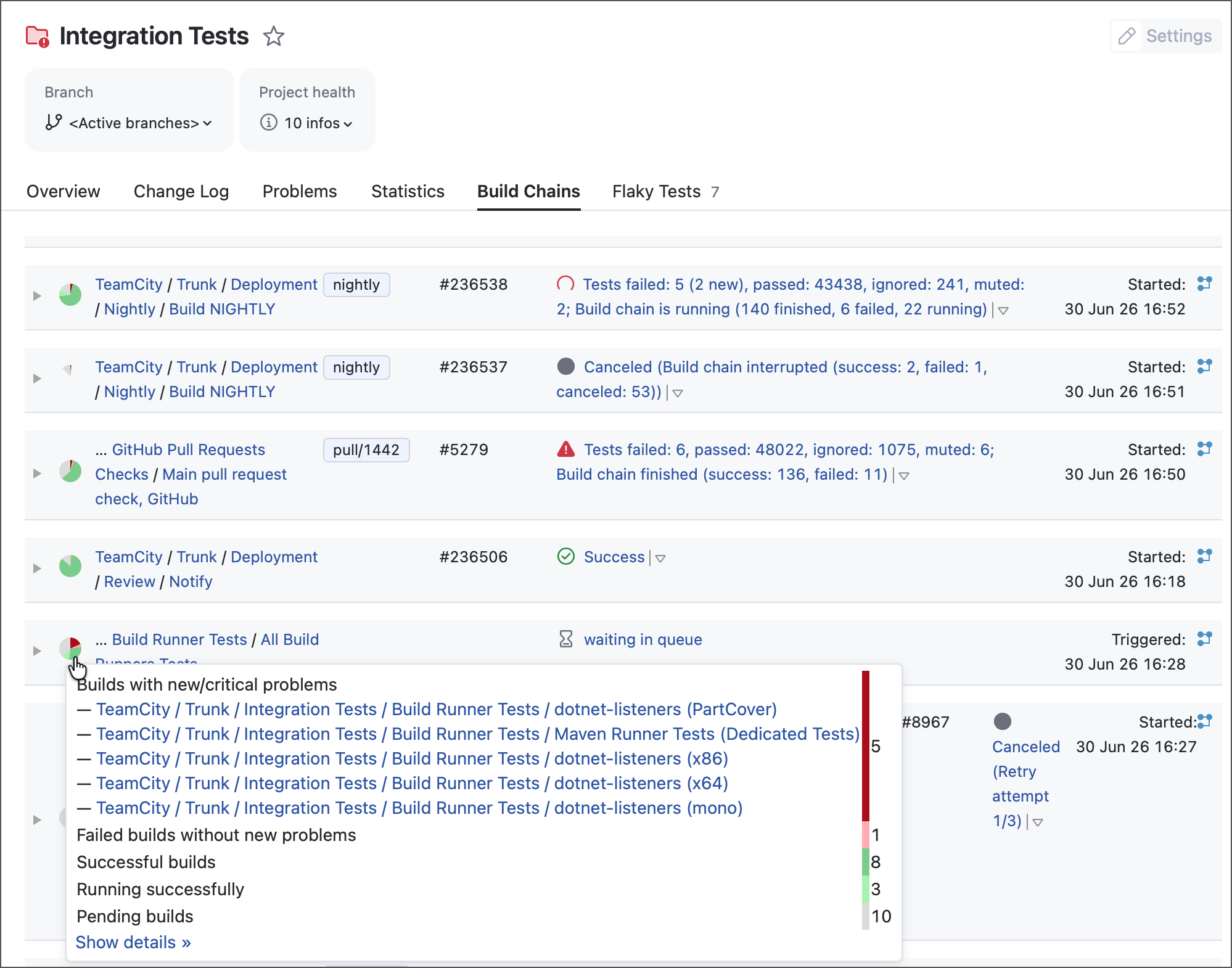This screenshot has height=968, width=1232.
Task: Click the waiting in queue status link
Action: [x=643, y=639]
